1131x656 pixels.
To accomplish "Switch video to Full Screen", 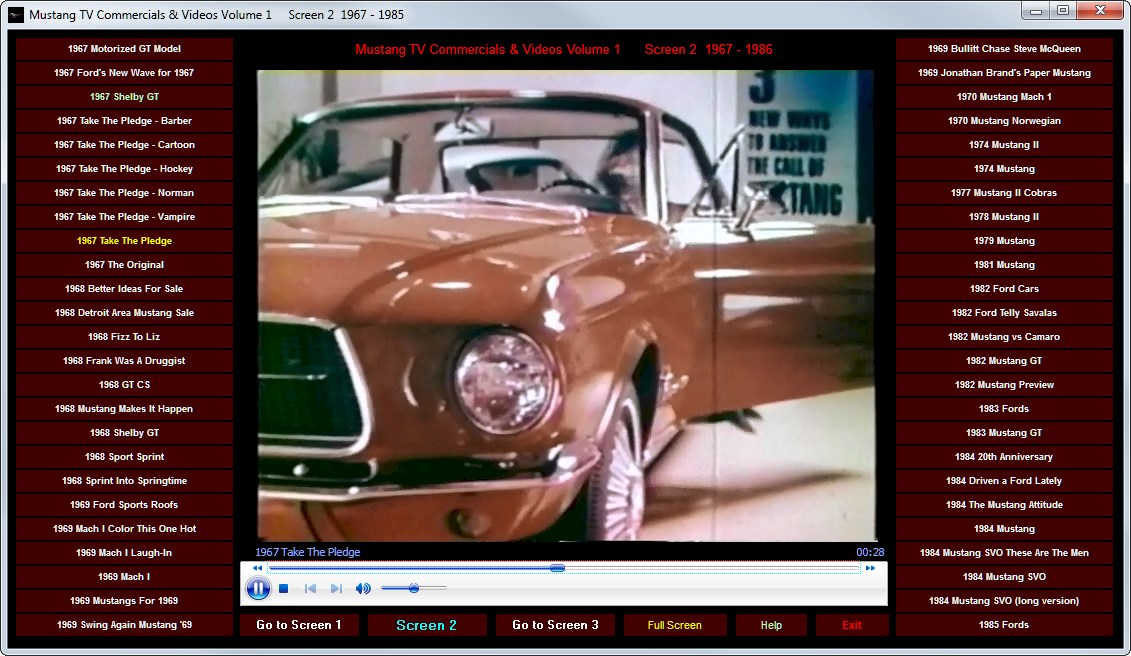I will pyautogui.click(x=674, y=625).
